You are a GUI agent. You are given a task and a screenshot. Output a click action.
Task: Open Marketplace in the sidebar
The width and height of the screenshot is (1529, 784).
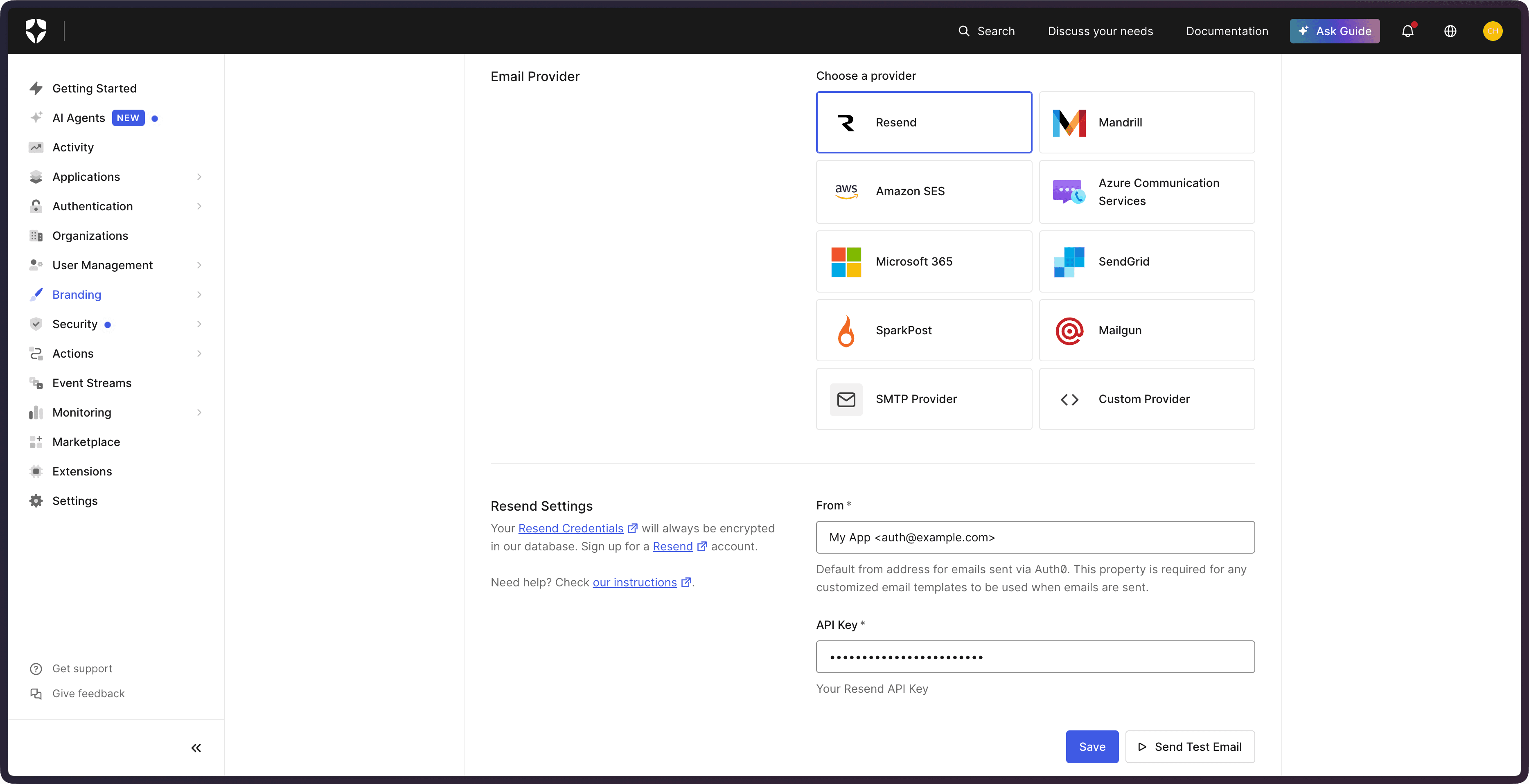coord(86,442)
